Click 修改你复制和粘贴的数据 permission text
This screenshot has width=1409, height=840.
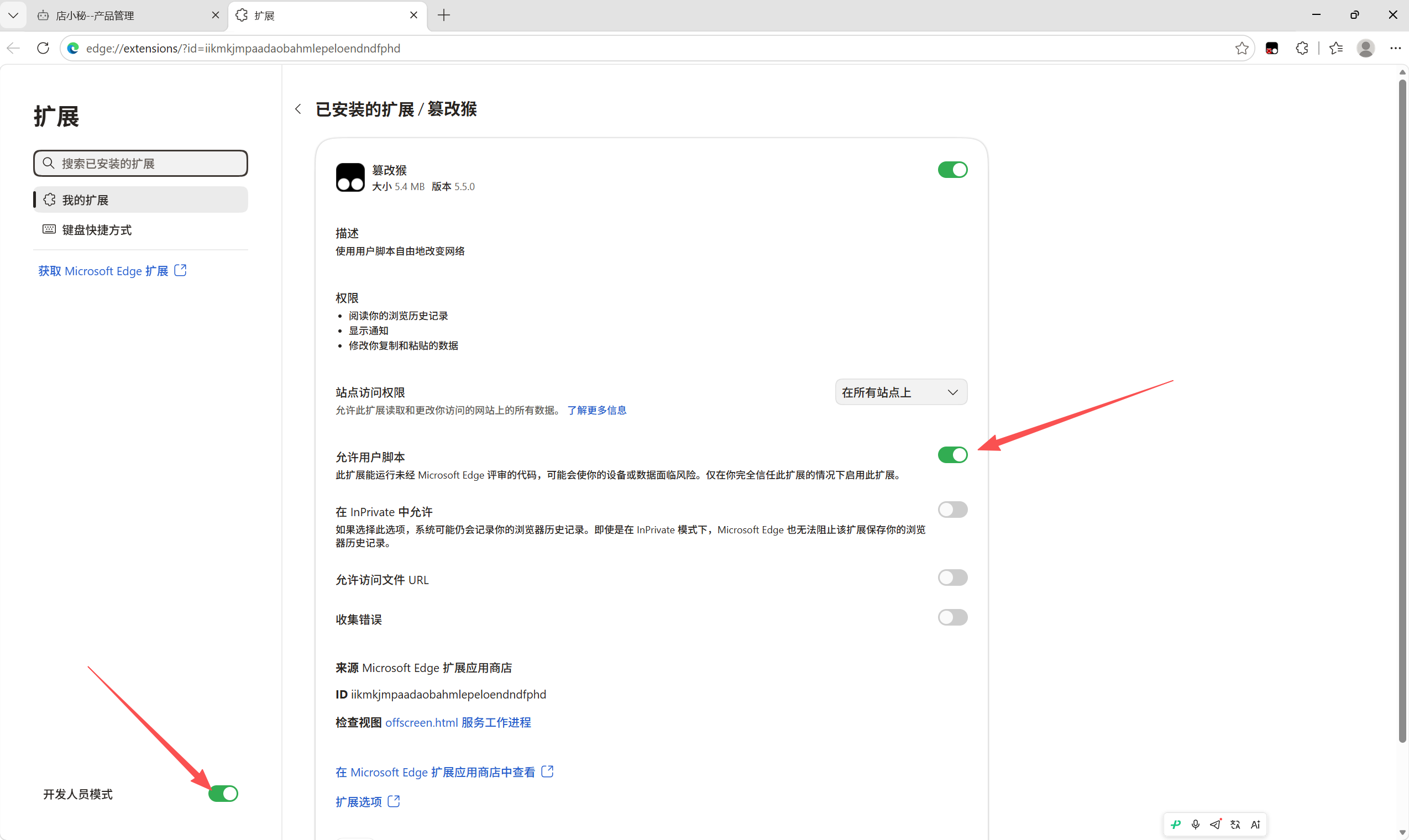403,345
